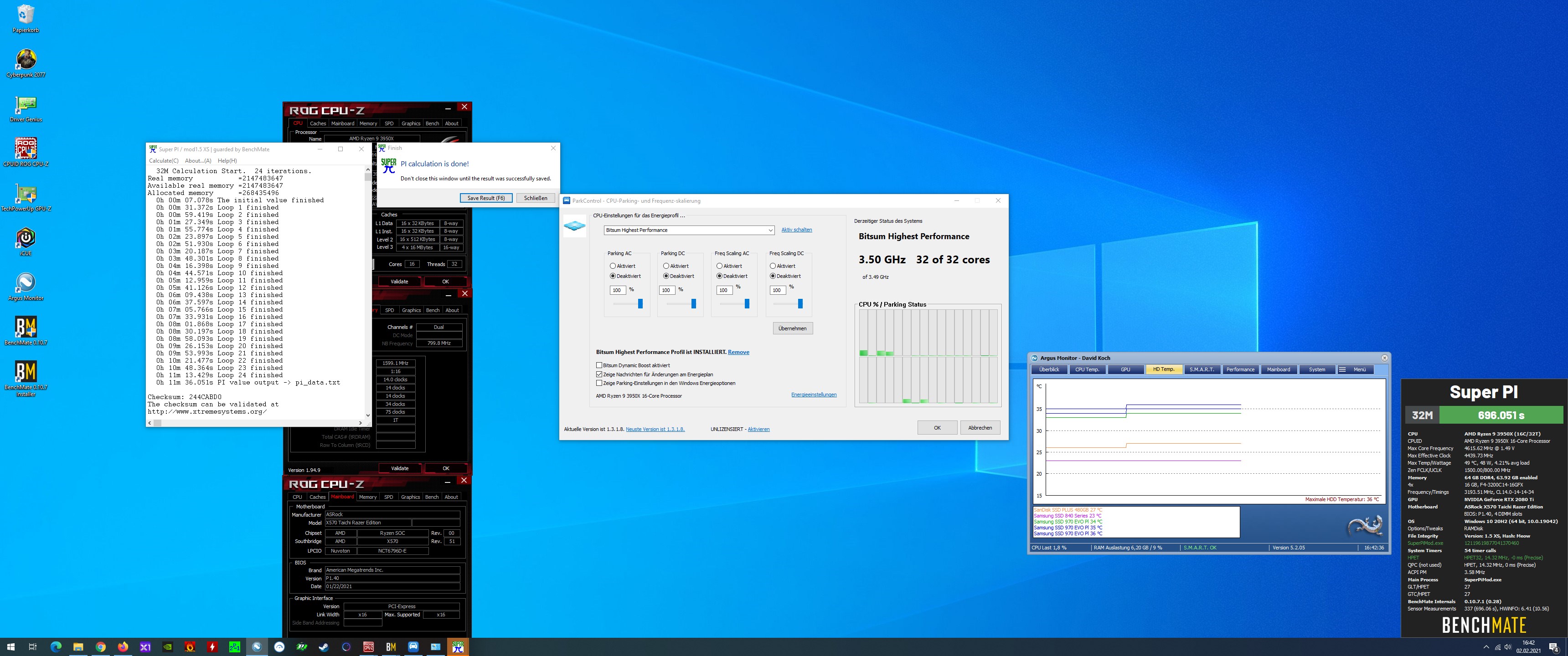1568x656 pixels.
Task: Click Validate button in top CPU-Z window
Action: pos(399,282)
